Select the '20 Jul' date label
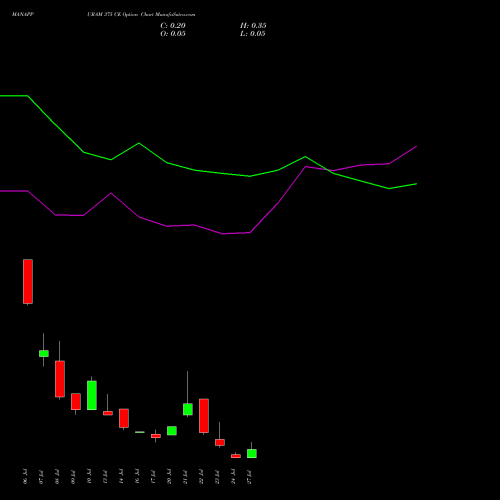This screenshot has width=500, height=500. coord(169,476)
